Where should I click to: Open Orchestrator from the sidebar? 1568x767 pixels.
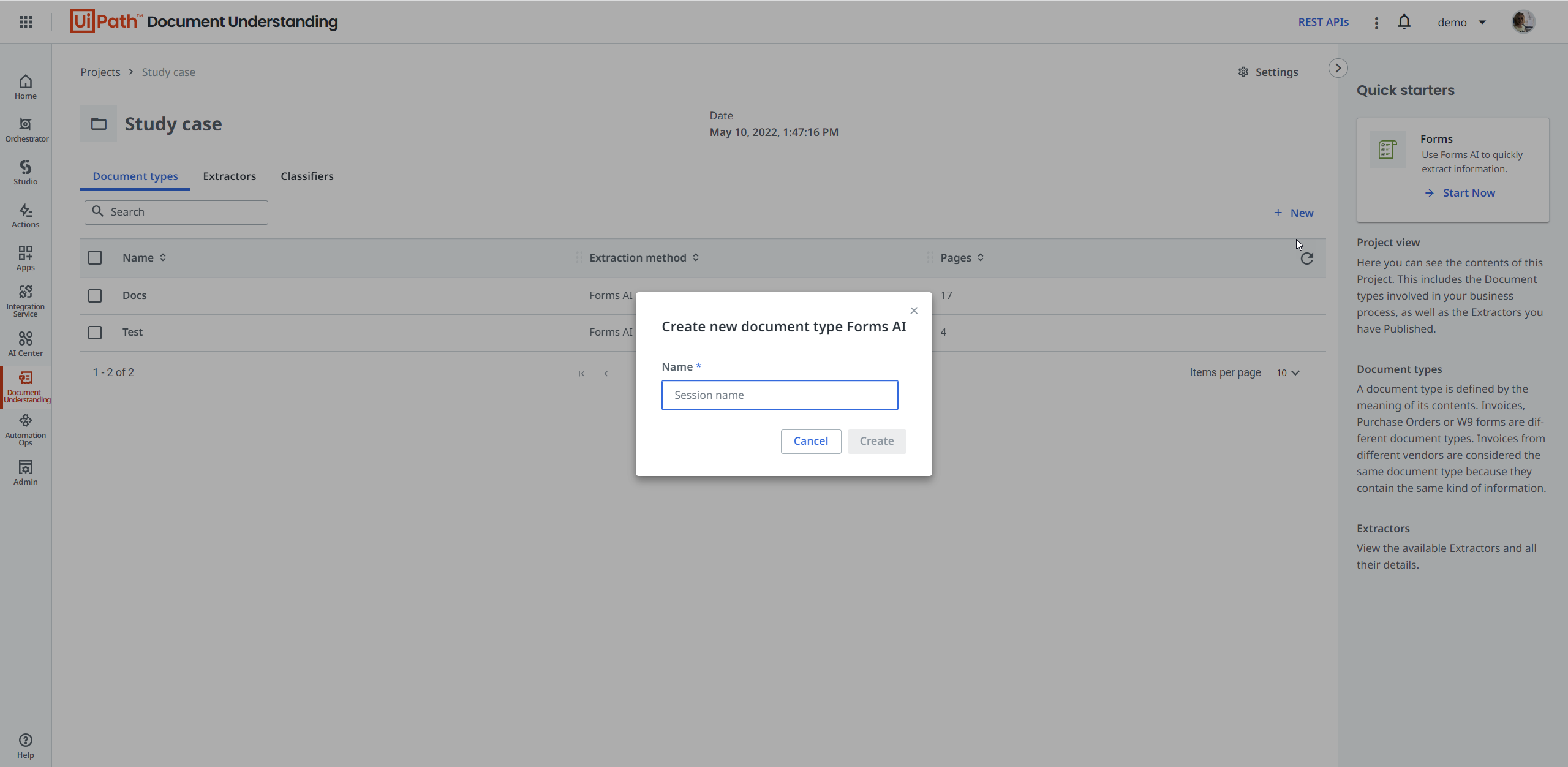26,130
